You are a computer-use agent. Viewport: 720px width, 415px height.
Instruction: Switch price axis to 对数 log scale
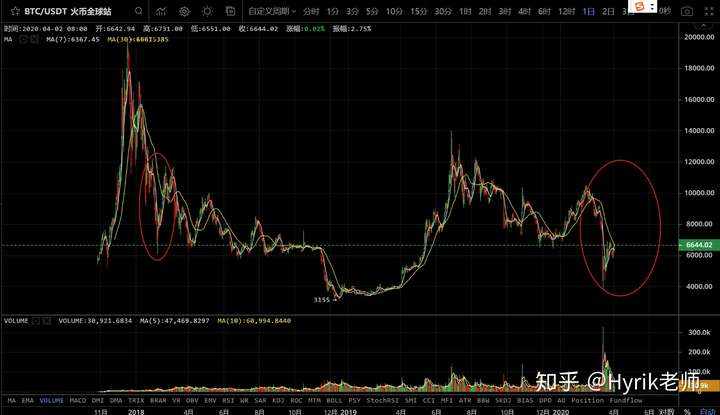pos(666,411)
